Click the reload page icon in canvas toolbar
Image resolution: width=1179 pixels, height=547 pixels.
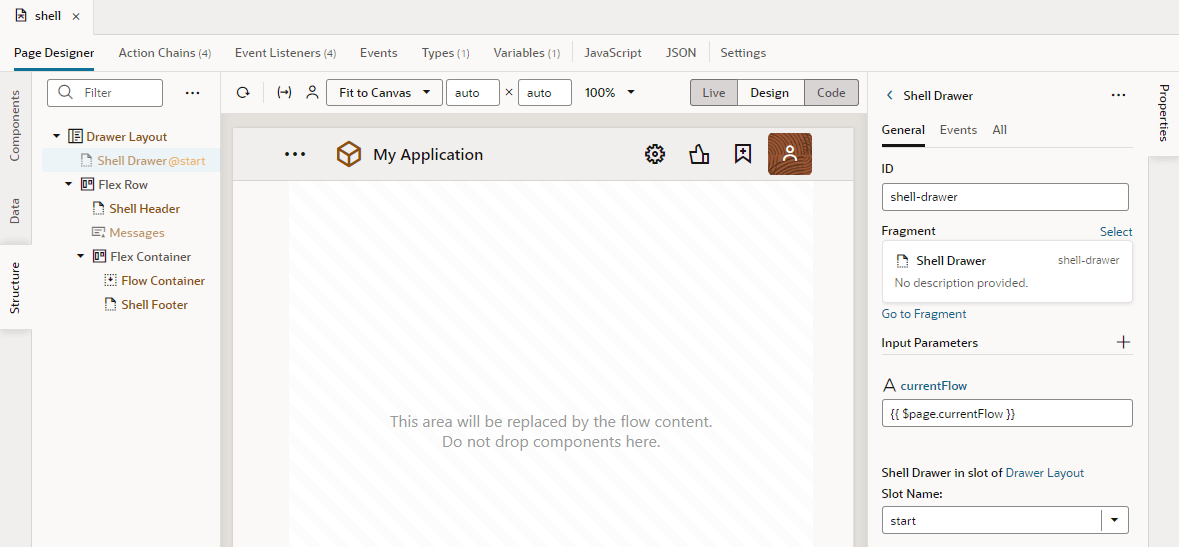[x=243, y=93]
